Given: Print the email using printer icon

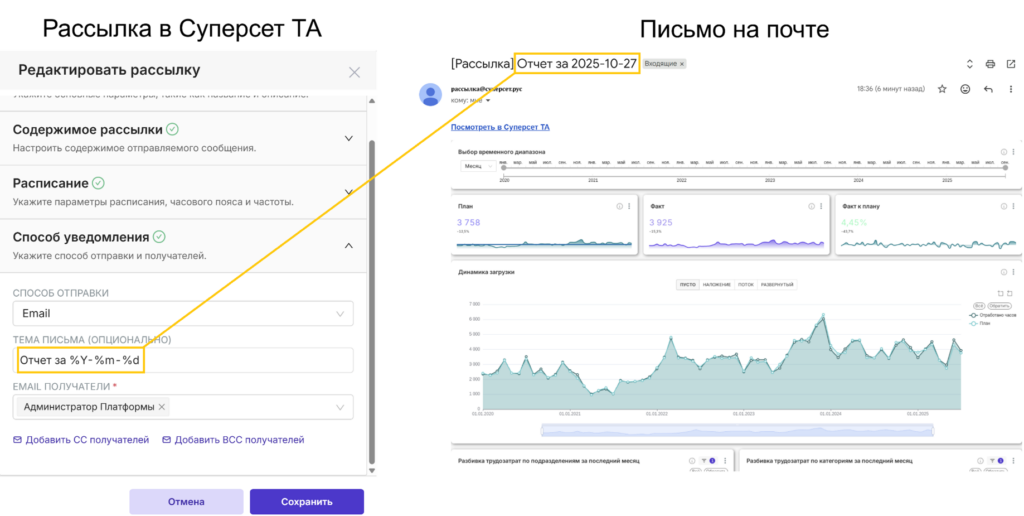Looking at the screenshot, I should coord(990,64).
